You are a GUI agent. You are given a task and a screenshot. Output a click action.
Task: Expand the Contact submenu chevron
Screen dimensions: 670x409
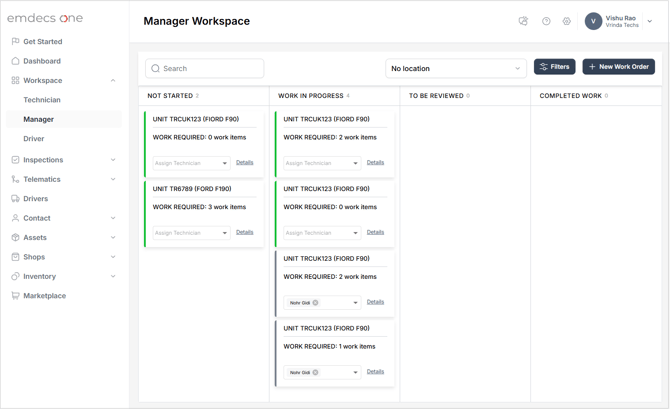(x=113, y=218)
